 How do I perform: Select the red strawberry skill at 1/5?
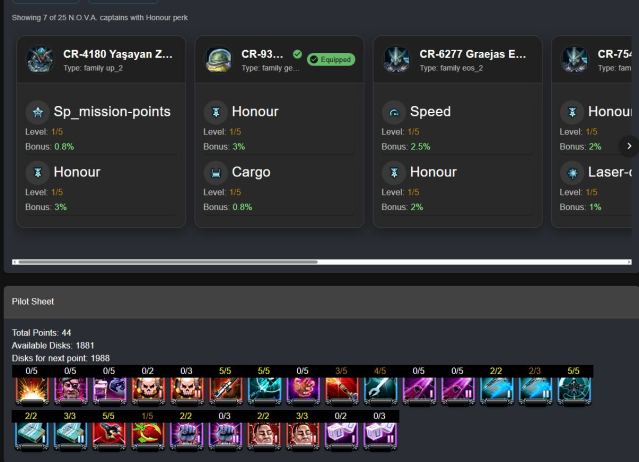[x=148, y=436]
